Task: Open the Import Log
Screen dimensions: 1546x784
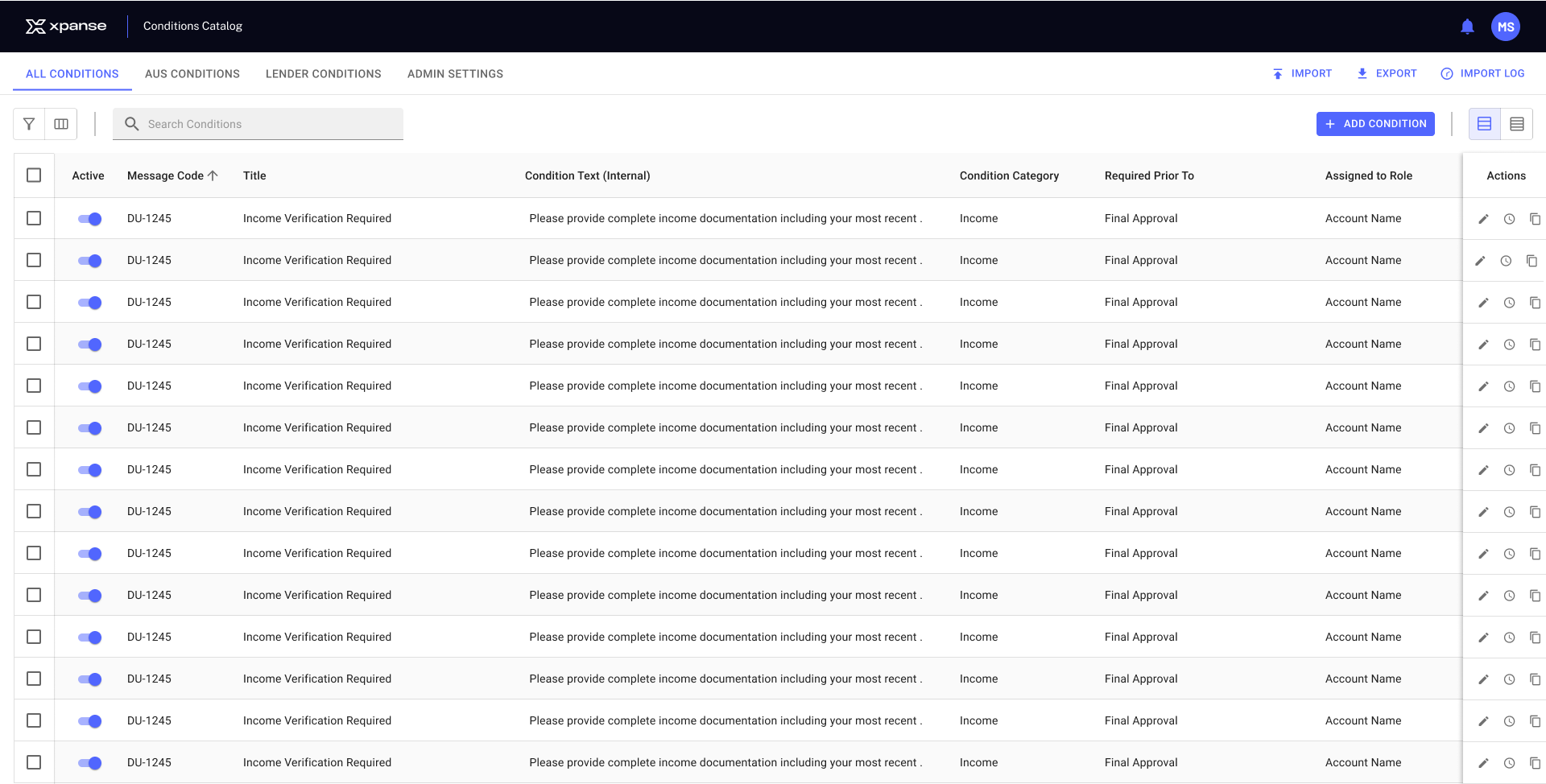Action: pyautogui.click(x=1482, y=73)
